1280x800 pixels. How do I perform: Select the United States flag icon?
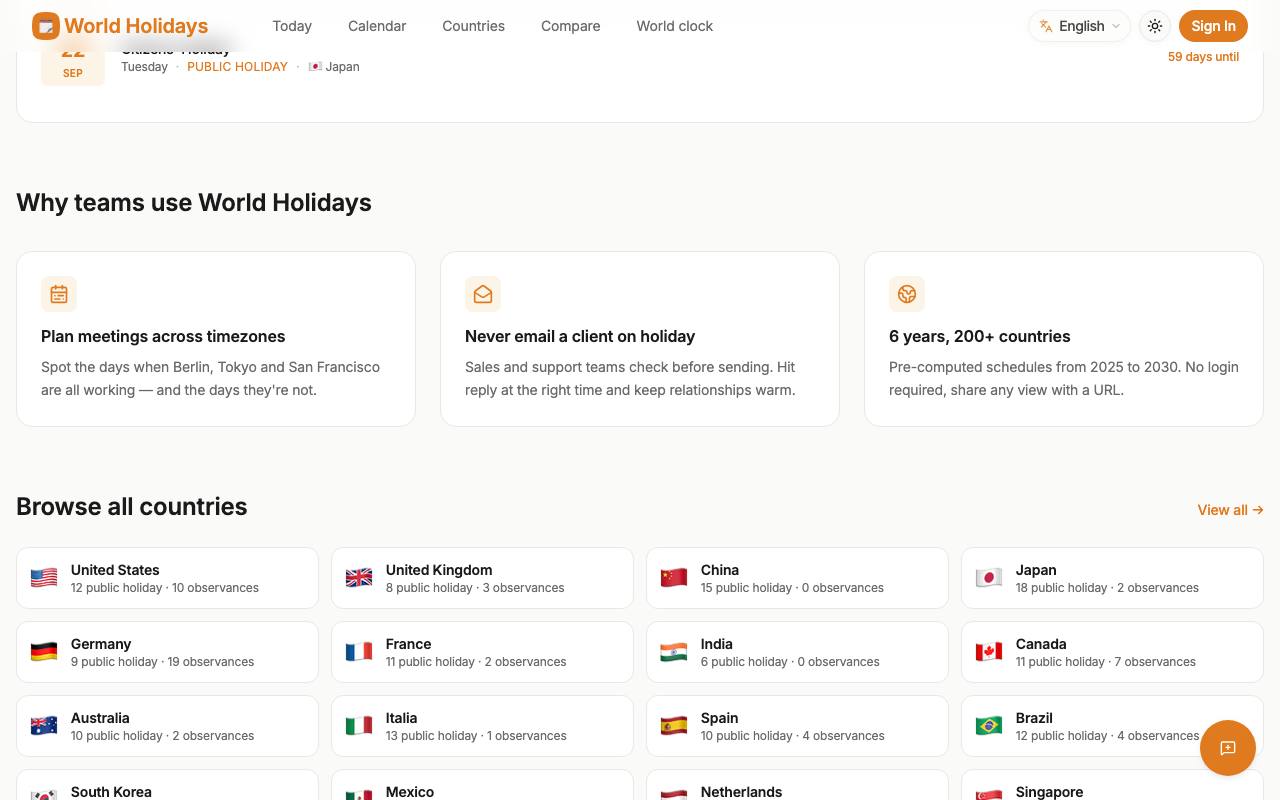pos(44,578)
